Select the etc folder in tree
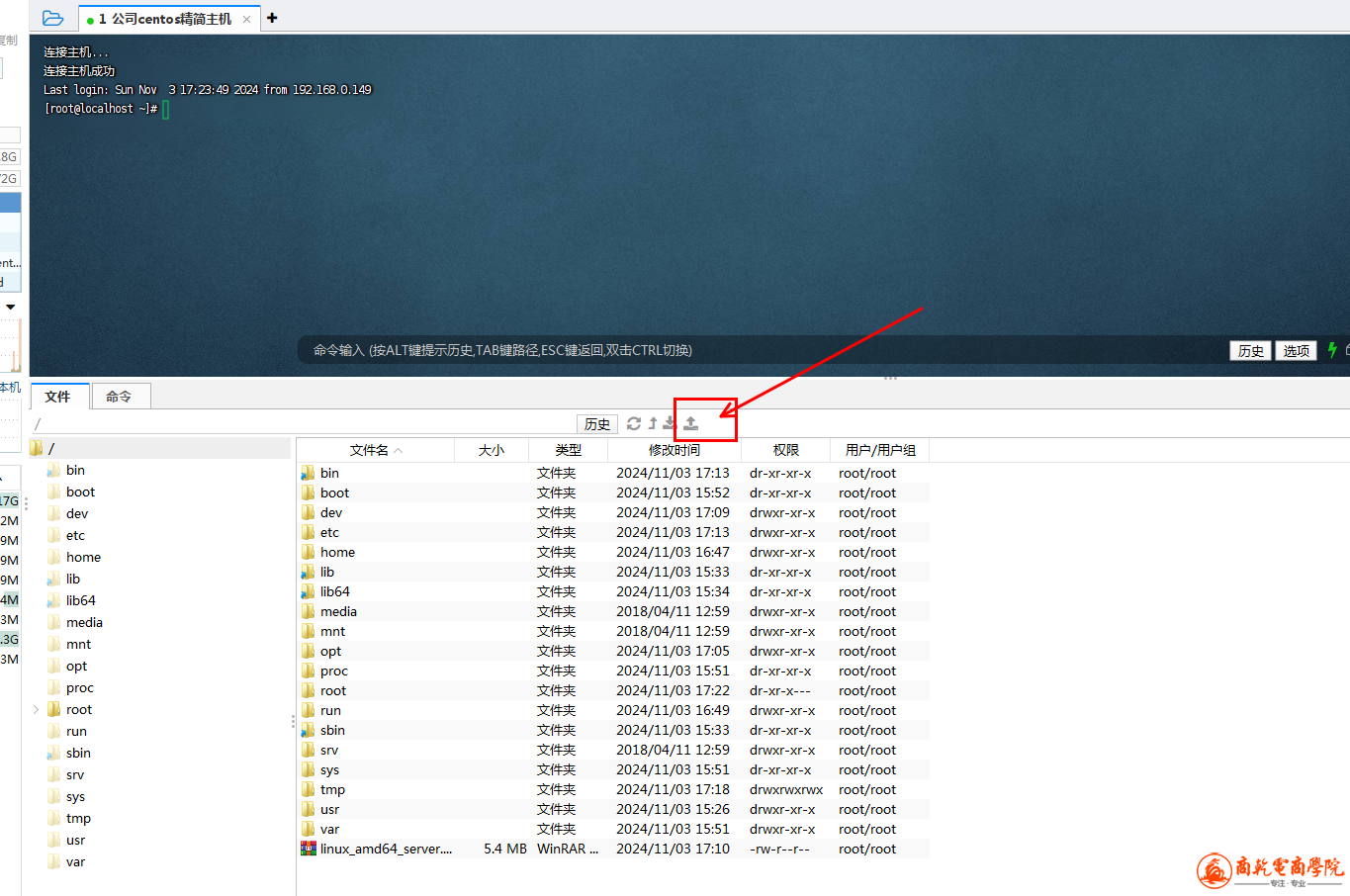Screen dimensions: 1350x896 (75, 535)
